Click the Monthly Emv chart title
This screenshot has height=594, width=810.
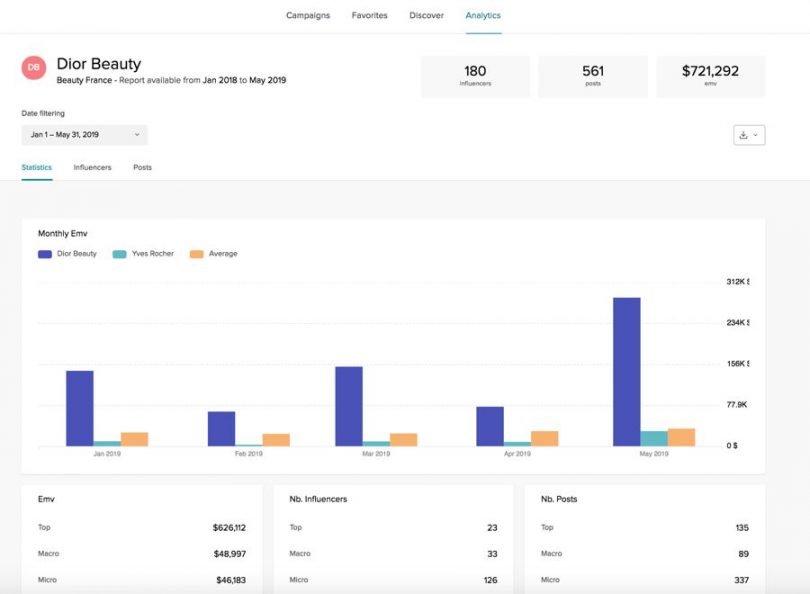pyautogui.click(x=63, y=233)
